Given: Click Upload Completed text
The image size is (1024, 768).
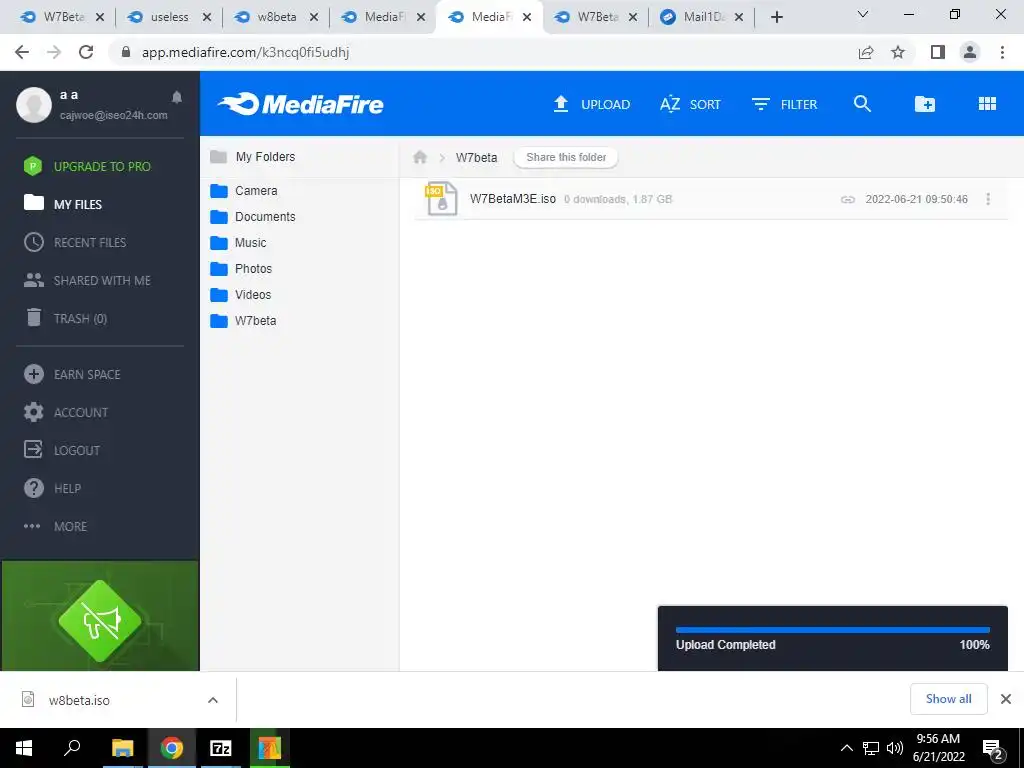Looking at the screenshot, I should pyautogui.click(x=726, y=645).
